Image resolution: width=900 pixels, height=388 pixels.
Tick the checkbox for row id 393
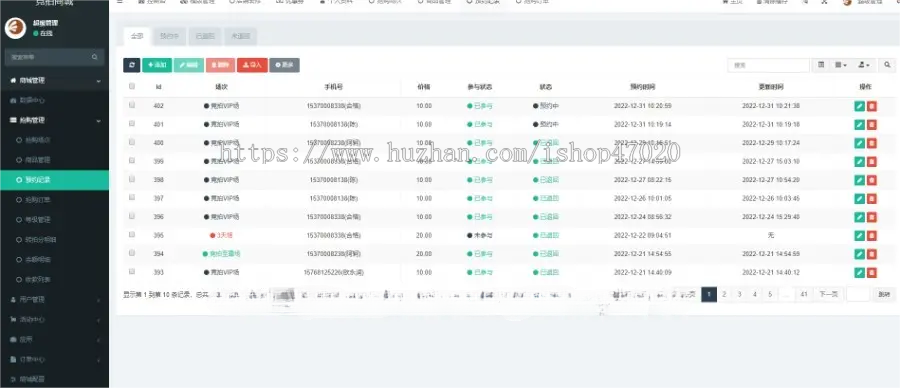pyautogui.click(x=132, y=271)
